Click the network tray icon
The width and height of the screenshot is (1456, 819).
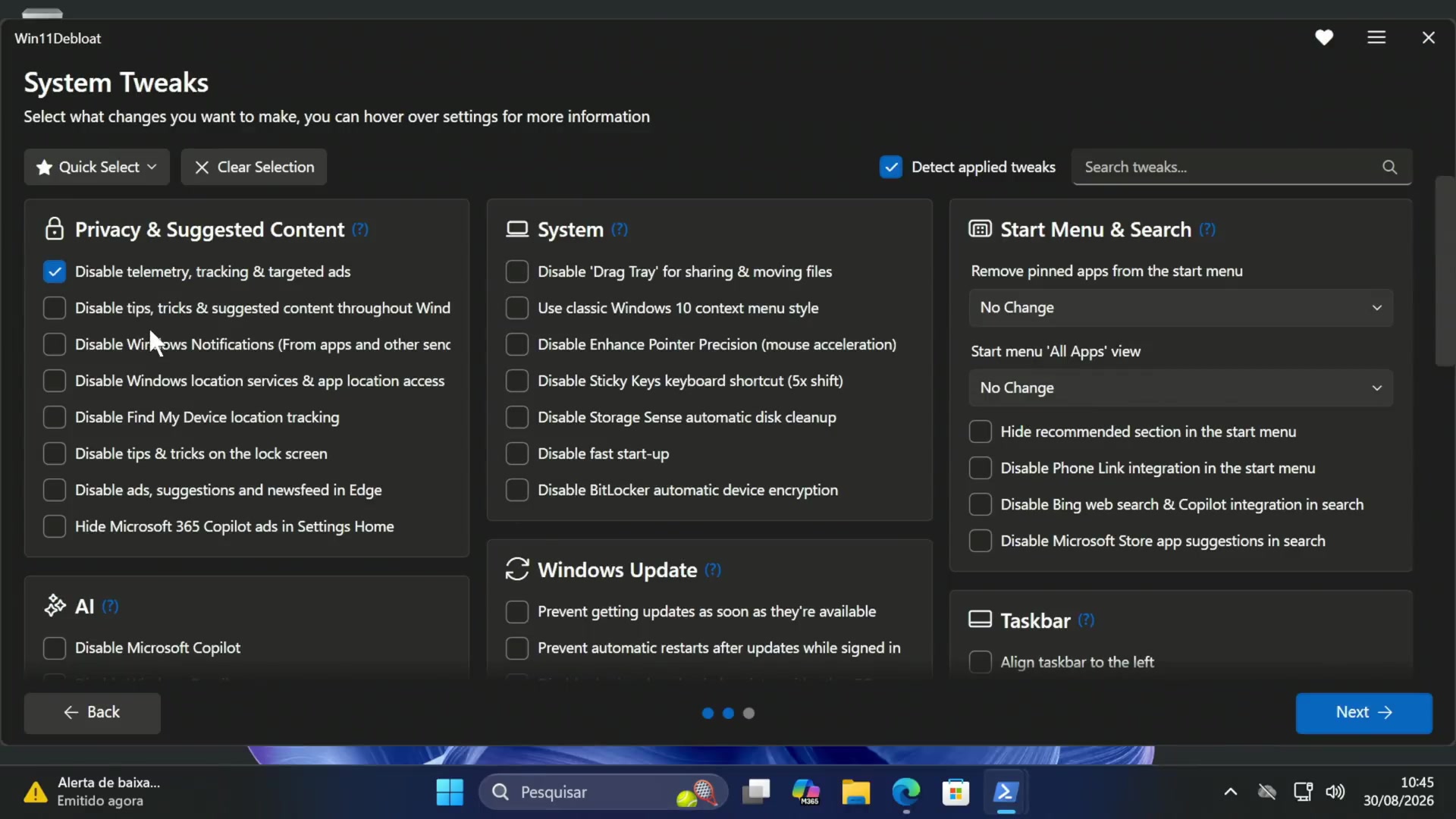coord(1303,792)
